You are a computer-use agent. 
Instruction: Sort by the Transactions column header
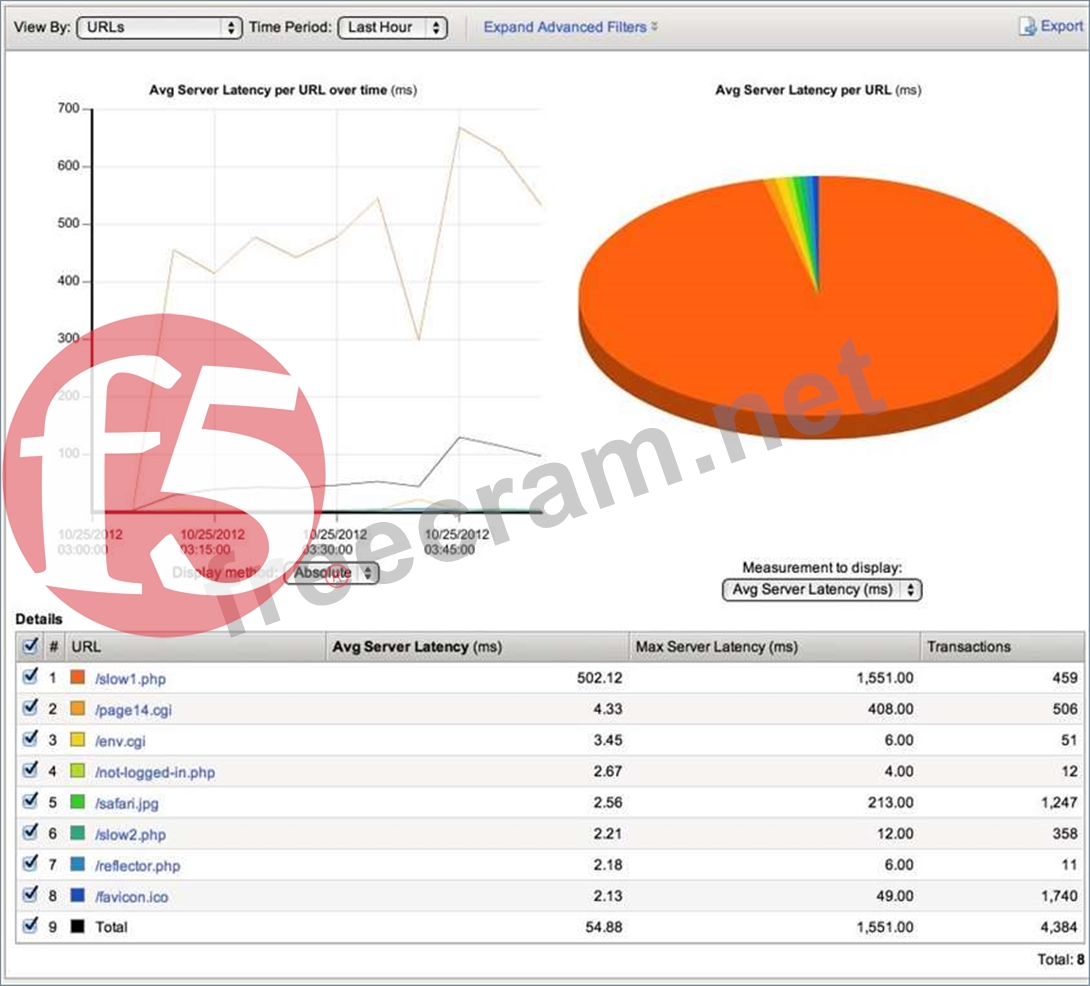pos(1002,647)
